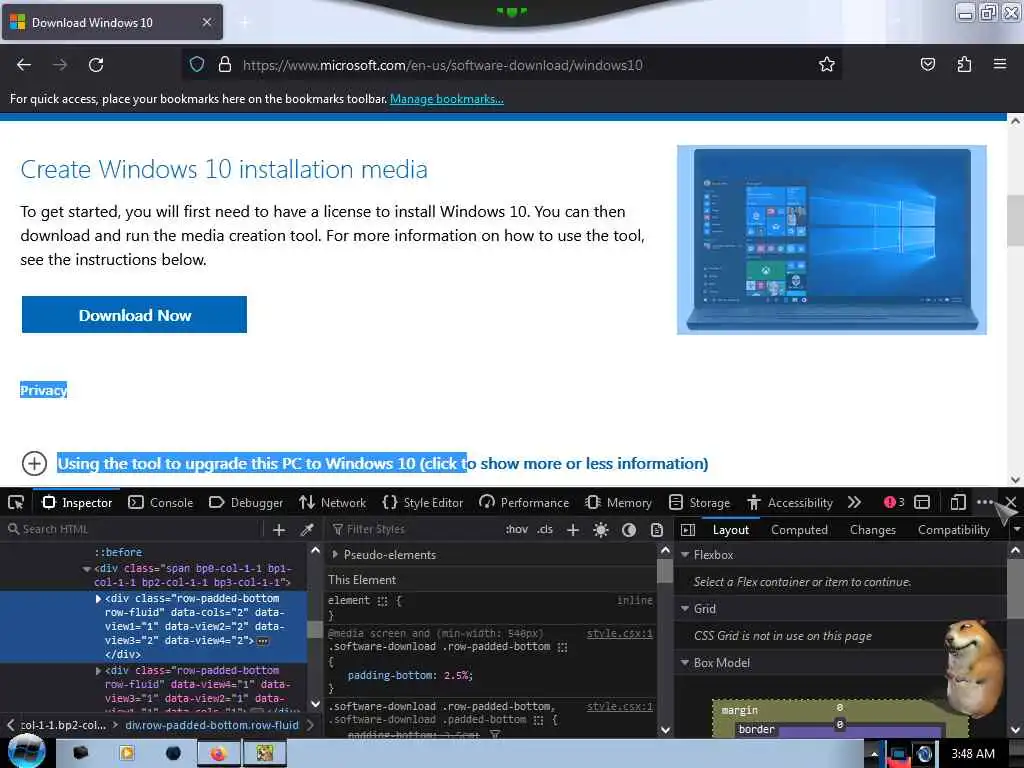Toggle .cls class panel

point(545,529)
